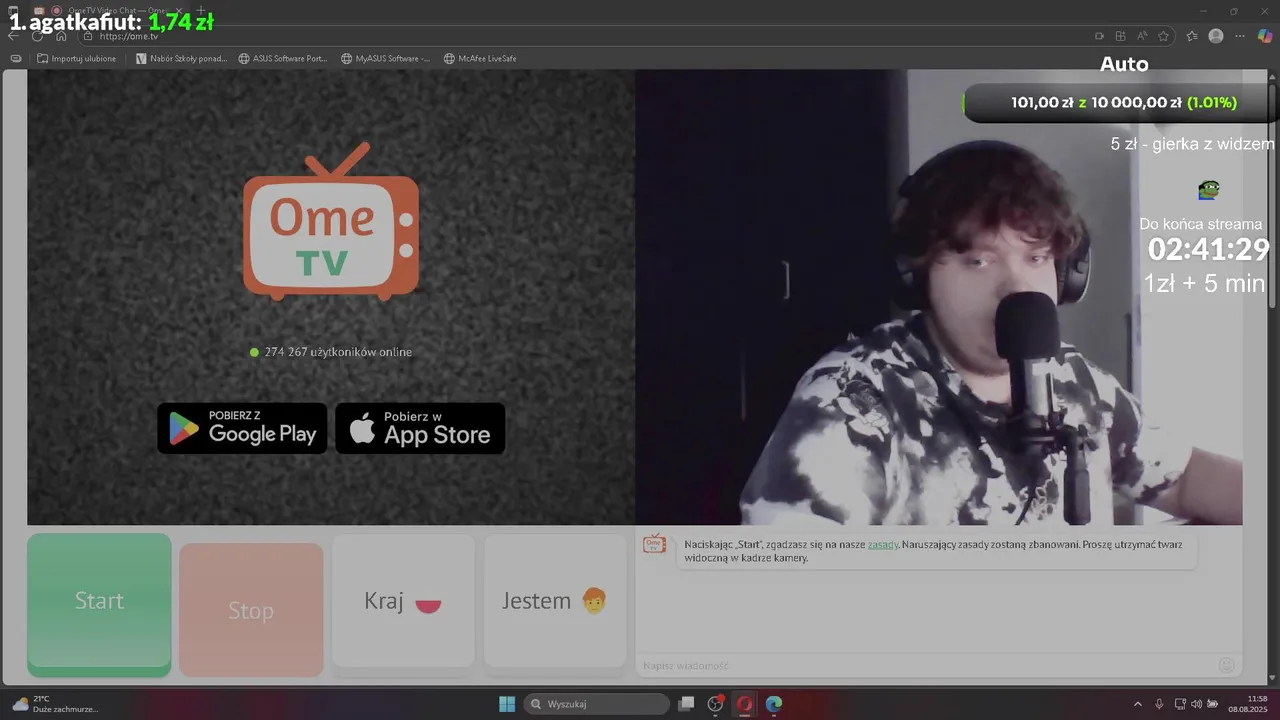Click the read aloud icon
Viewport: 1280px width, 720px height.
tap(1142, 36)
